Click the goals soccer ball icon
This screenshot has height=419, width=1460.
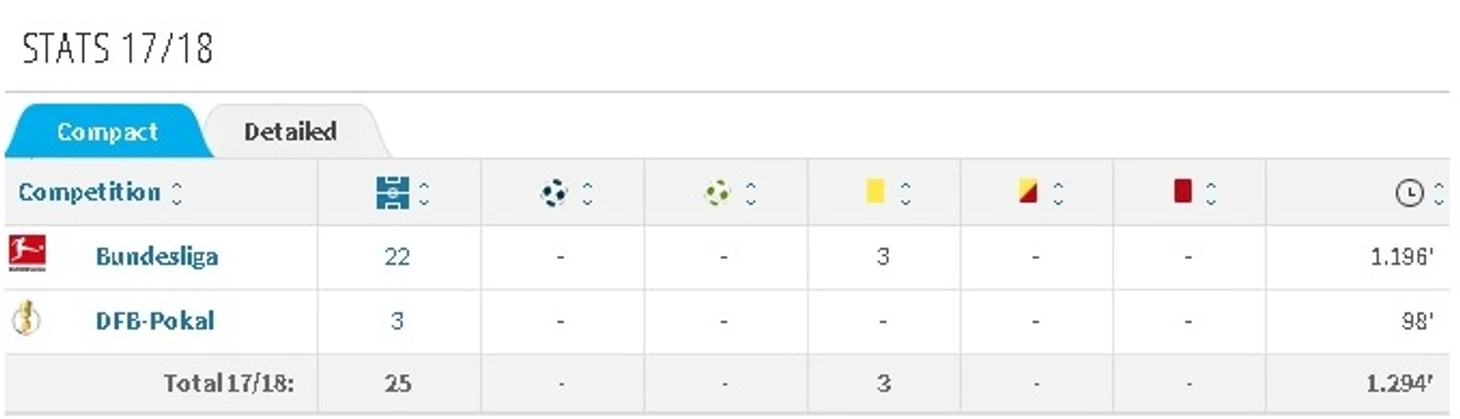point(554,193)
